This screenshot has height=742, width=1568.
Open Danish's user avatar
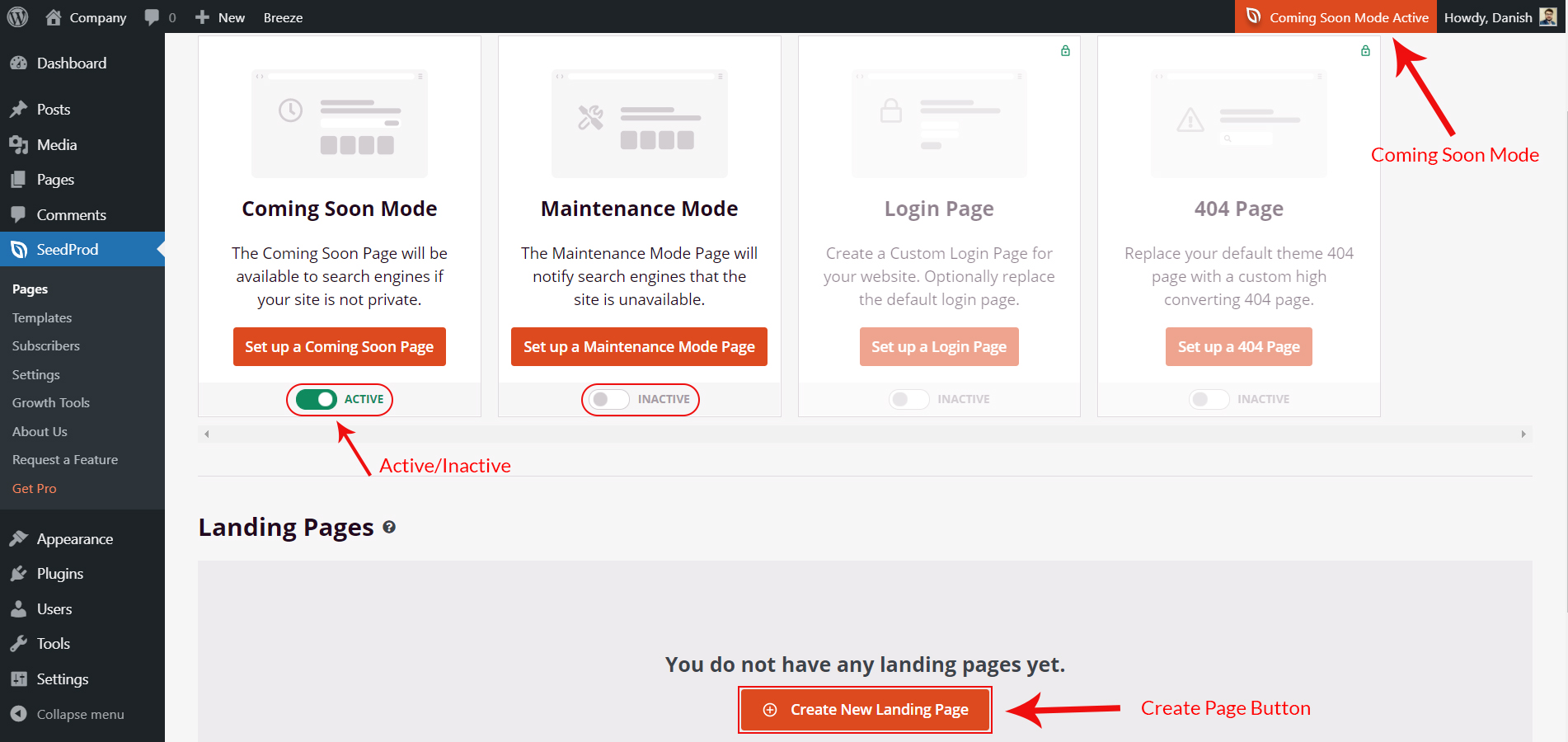(1548, 16)
